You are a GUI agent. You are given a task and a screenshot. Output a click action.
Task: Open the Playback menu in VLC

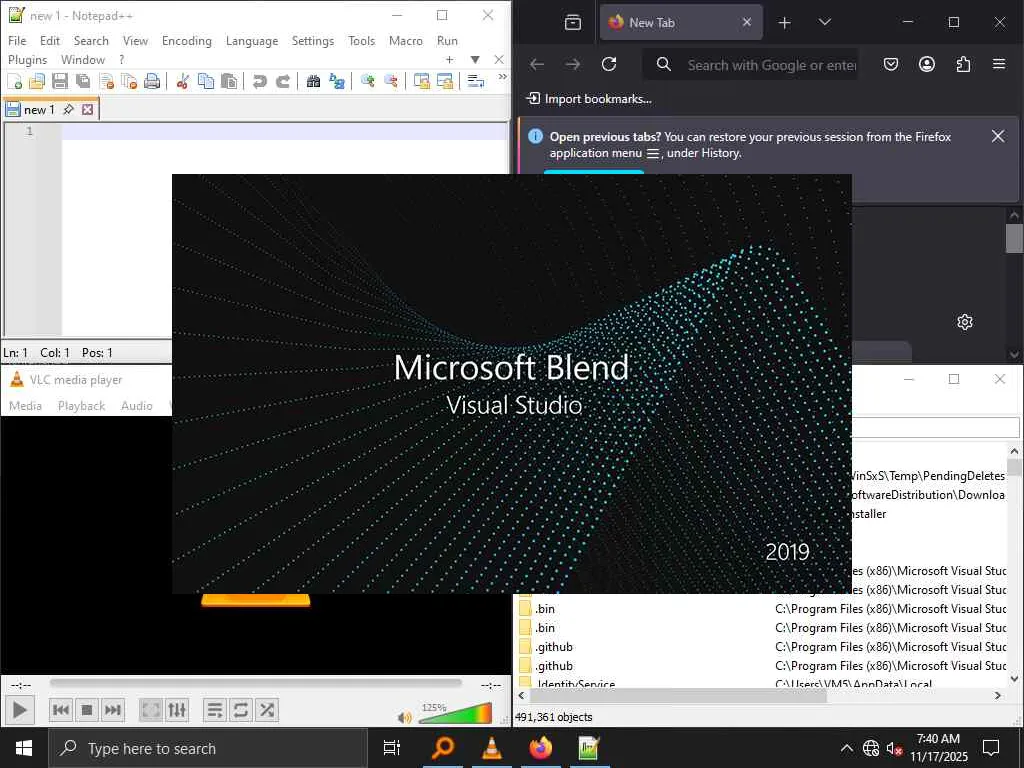[81, 406]
